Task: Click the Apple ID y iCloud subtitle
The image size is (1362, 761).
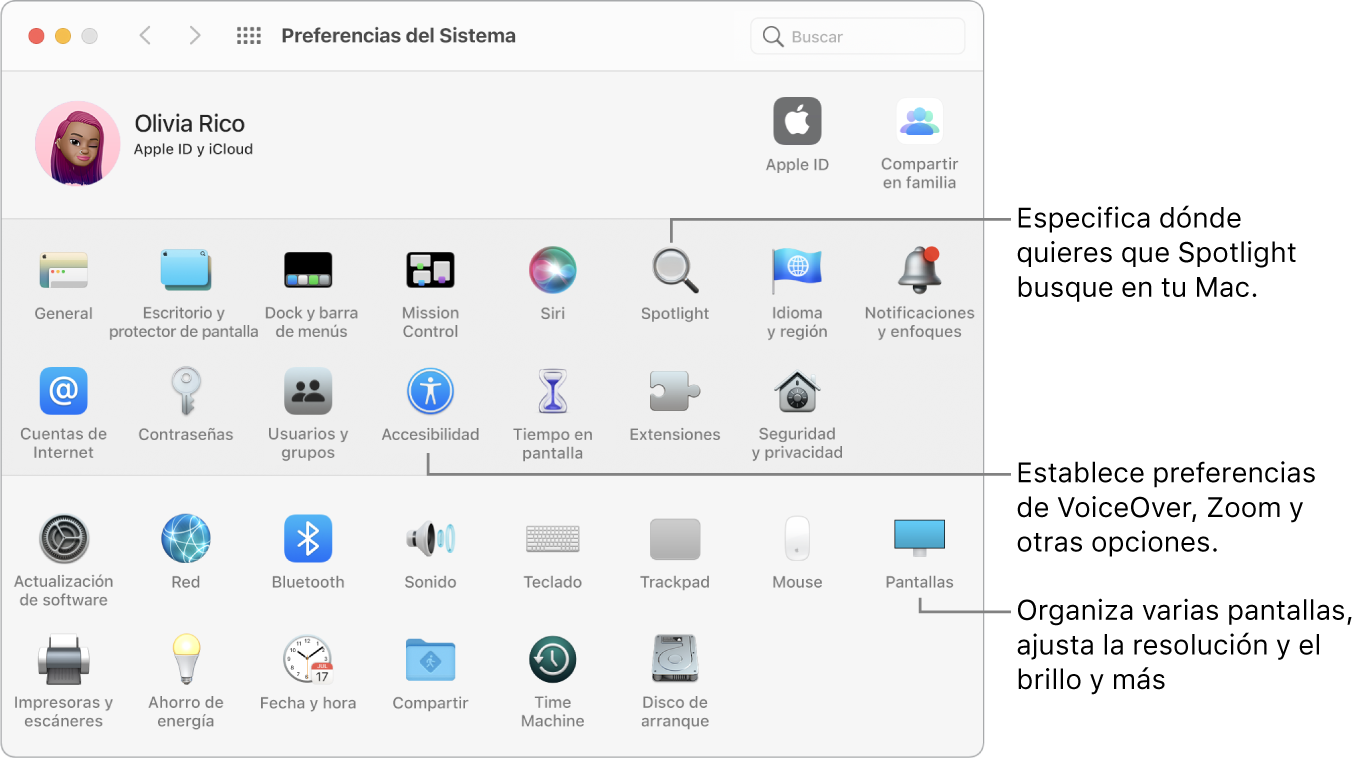Action: [x=193, y=150]
